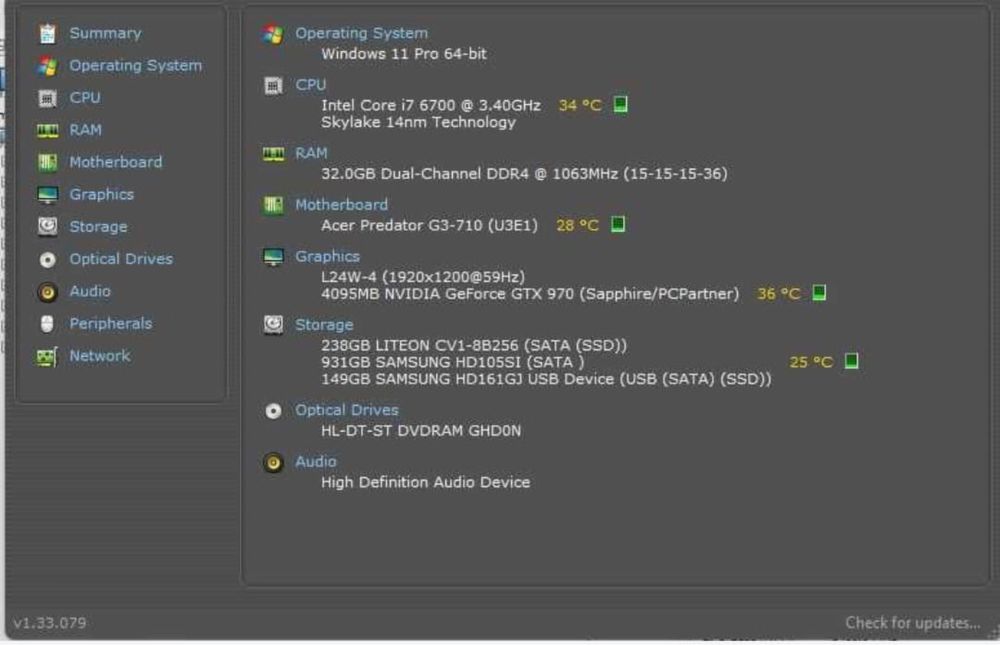Select the CPU entry in the sidebar

[x=85, y=98]
